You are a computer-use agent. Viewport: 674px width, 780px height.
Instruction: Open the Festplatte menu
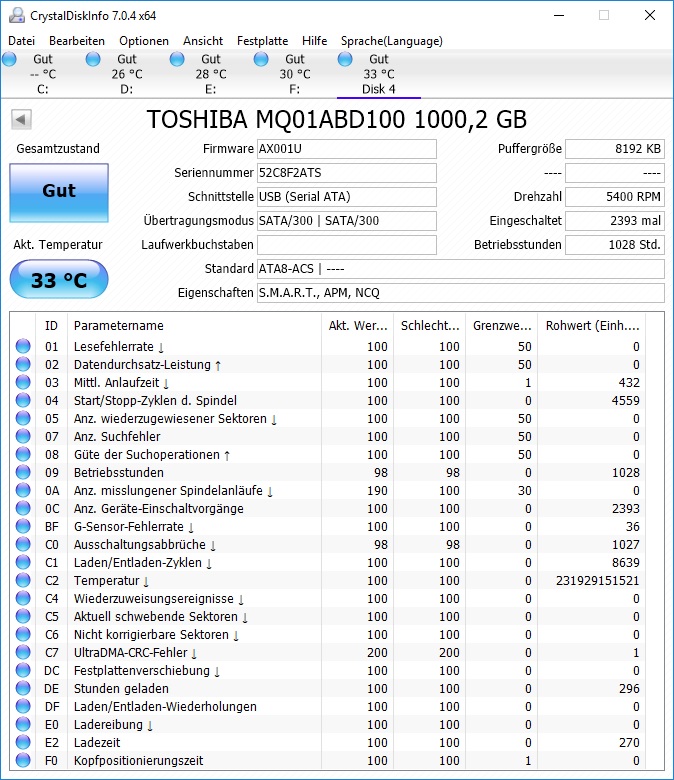[x=263, y=41]
